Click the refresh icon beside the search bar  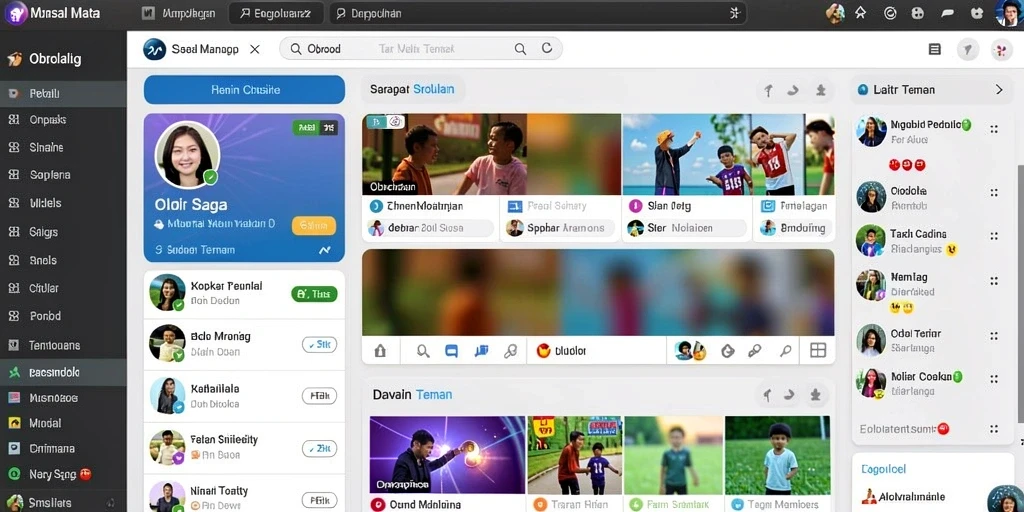coord(547,48)
